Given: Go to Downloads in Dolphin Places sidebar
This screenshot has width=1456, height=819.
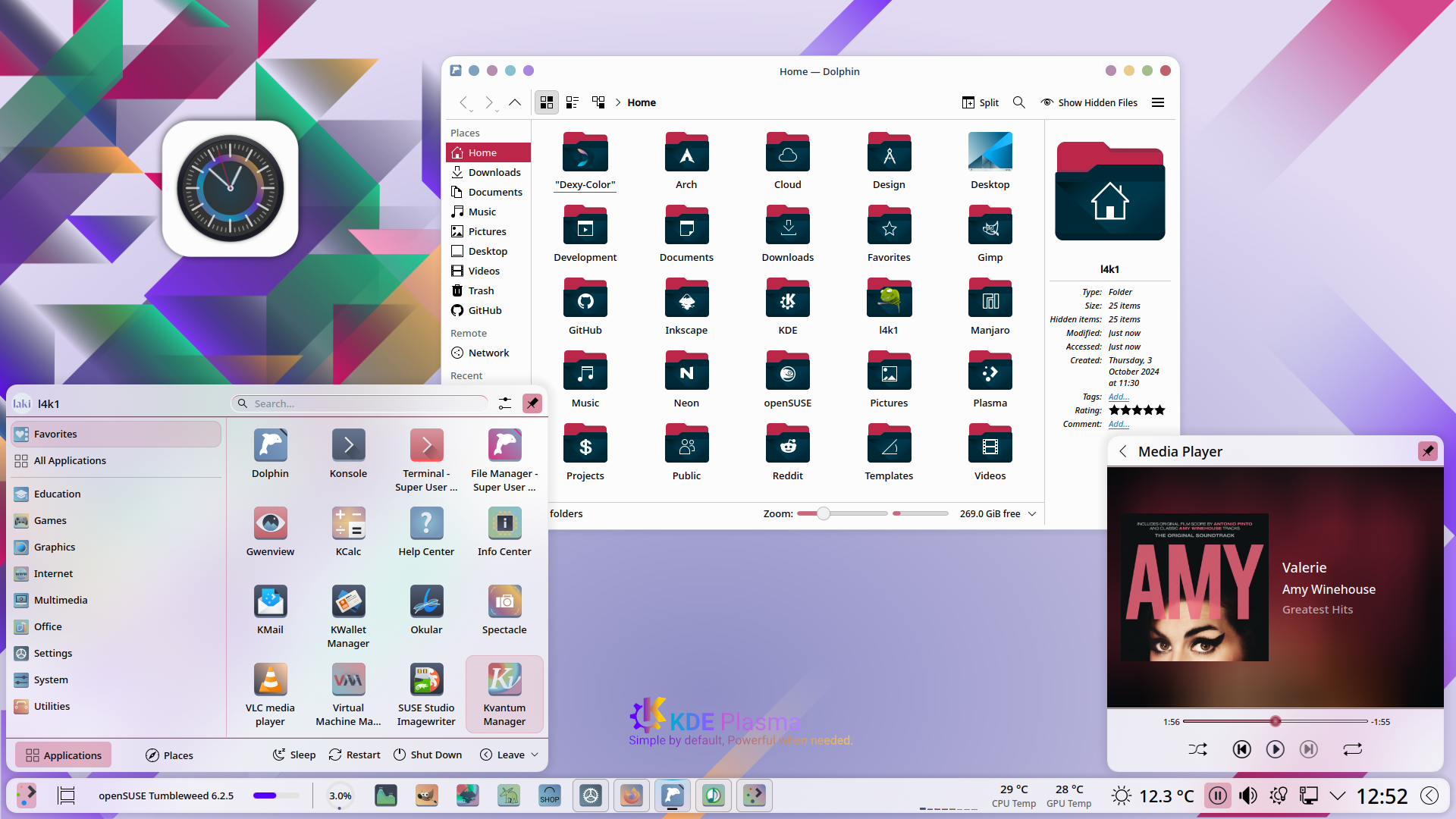Looking at the screenshot, I should coord(488,172).
